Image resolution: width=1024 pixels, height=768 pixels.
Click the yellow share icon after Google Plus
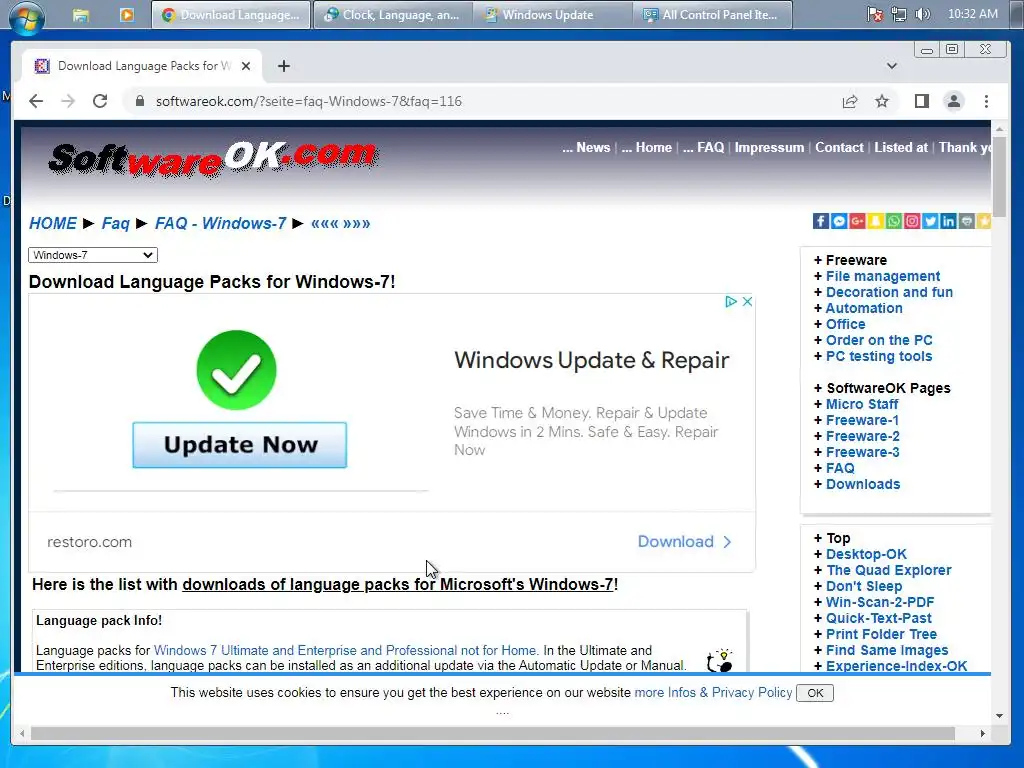(x=876, y=221)
